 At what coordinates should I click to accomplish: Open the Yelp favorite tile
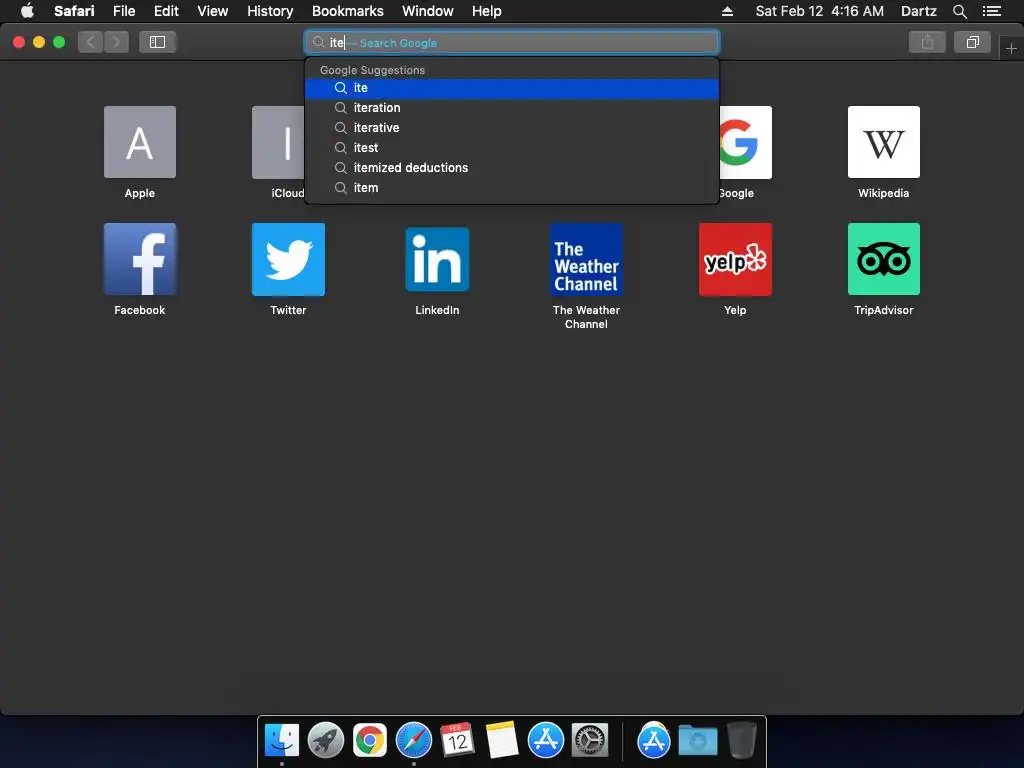click(x=735, y=259)
